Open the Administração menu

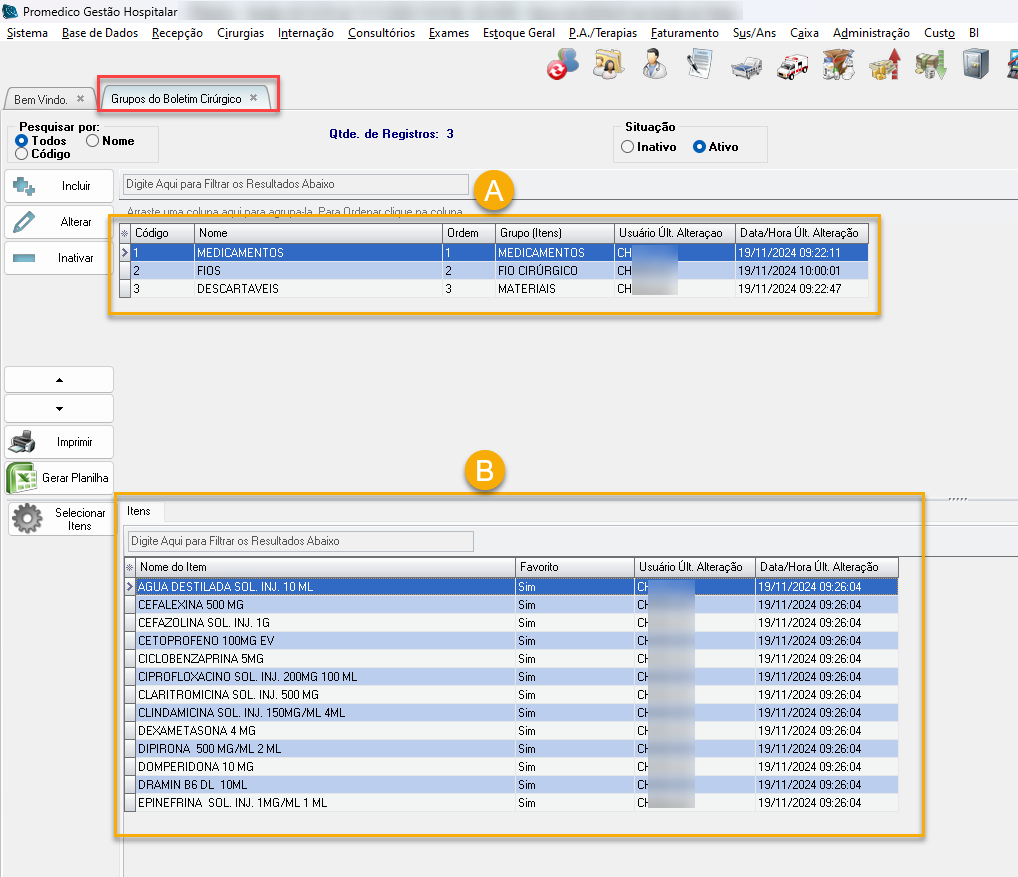pyautogui.click(x=871, y=33)
